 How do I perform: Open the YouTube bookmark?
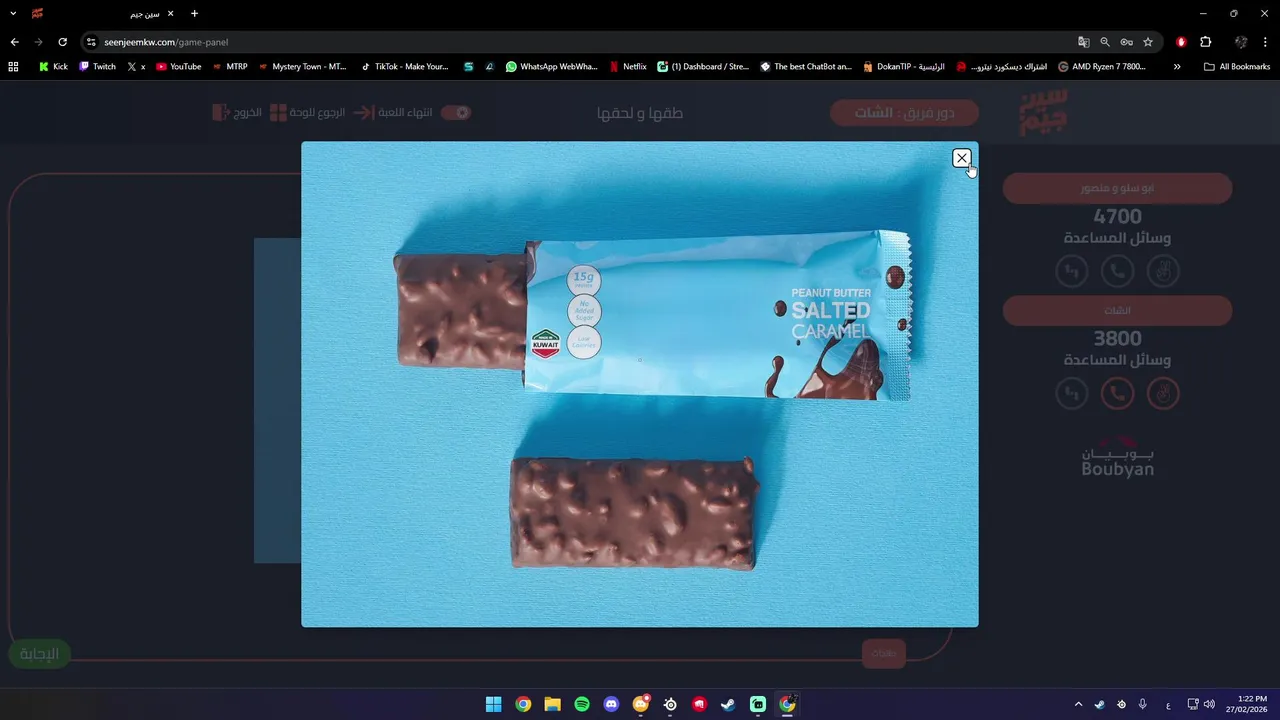178,67
